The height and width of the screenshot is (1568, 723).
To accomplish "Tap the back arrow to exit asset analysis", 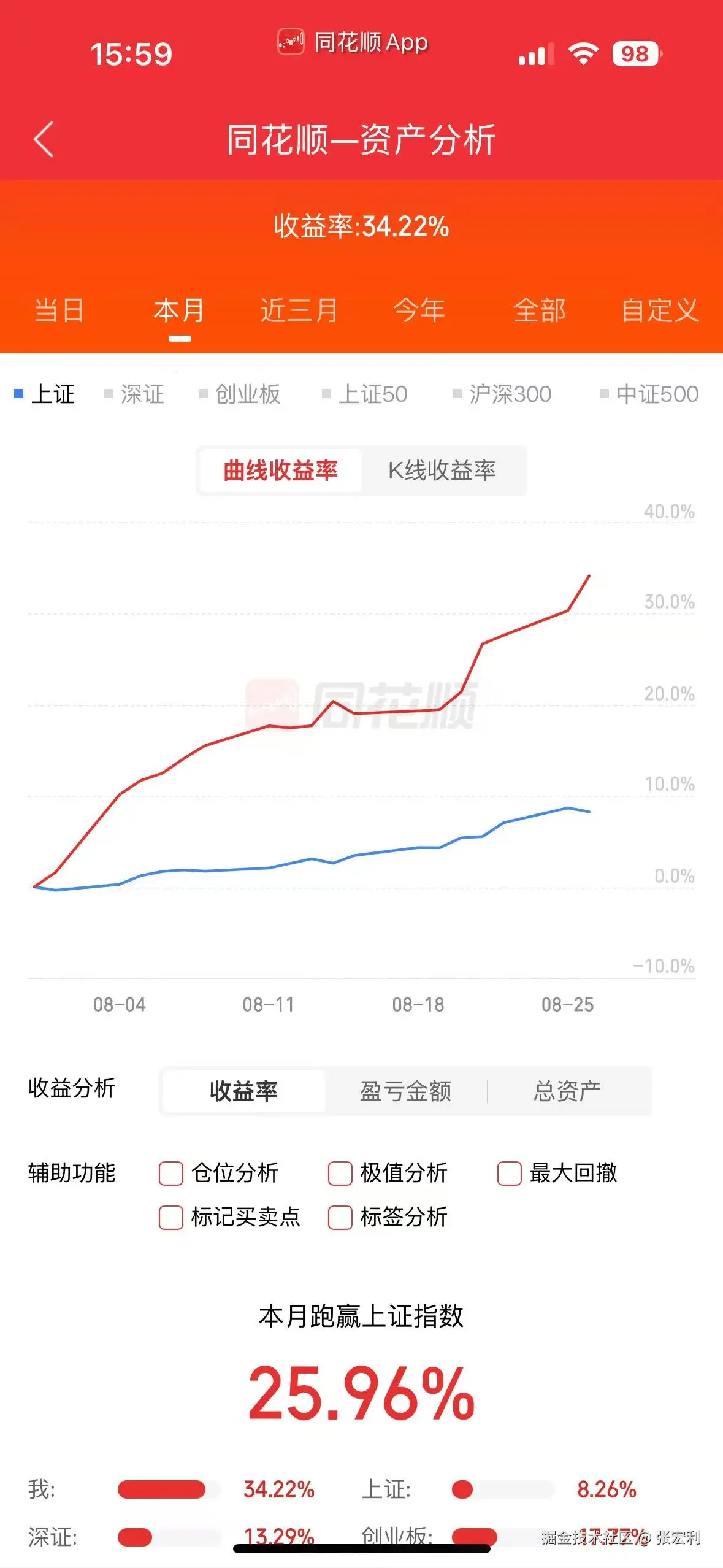I will [x=43, y=139].
